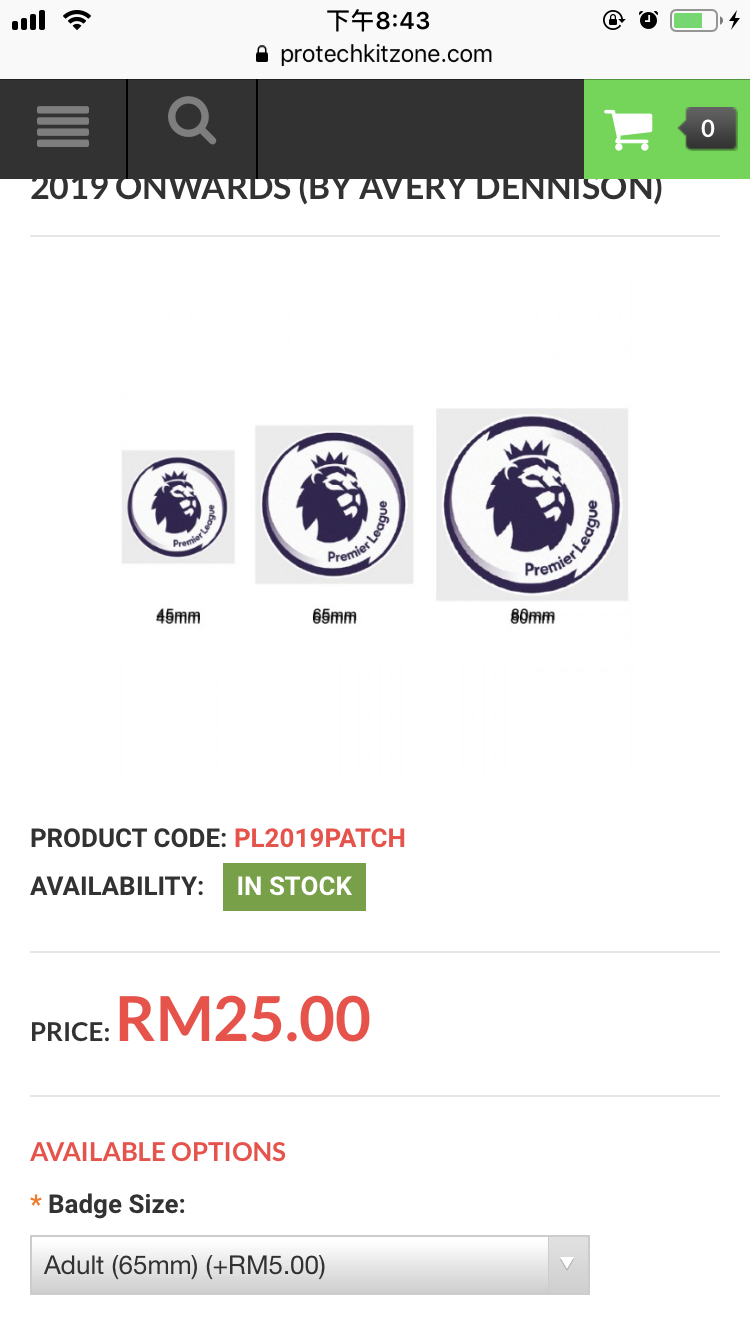Click the IN STOCK availability label
The height and width of the screenshot is (1334, 750).
pos(294,887)
